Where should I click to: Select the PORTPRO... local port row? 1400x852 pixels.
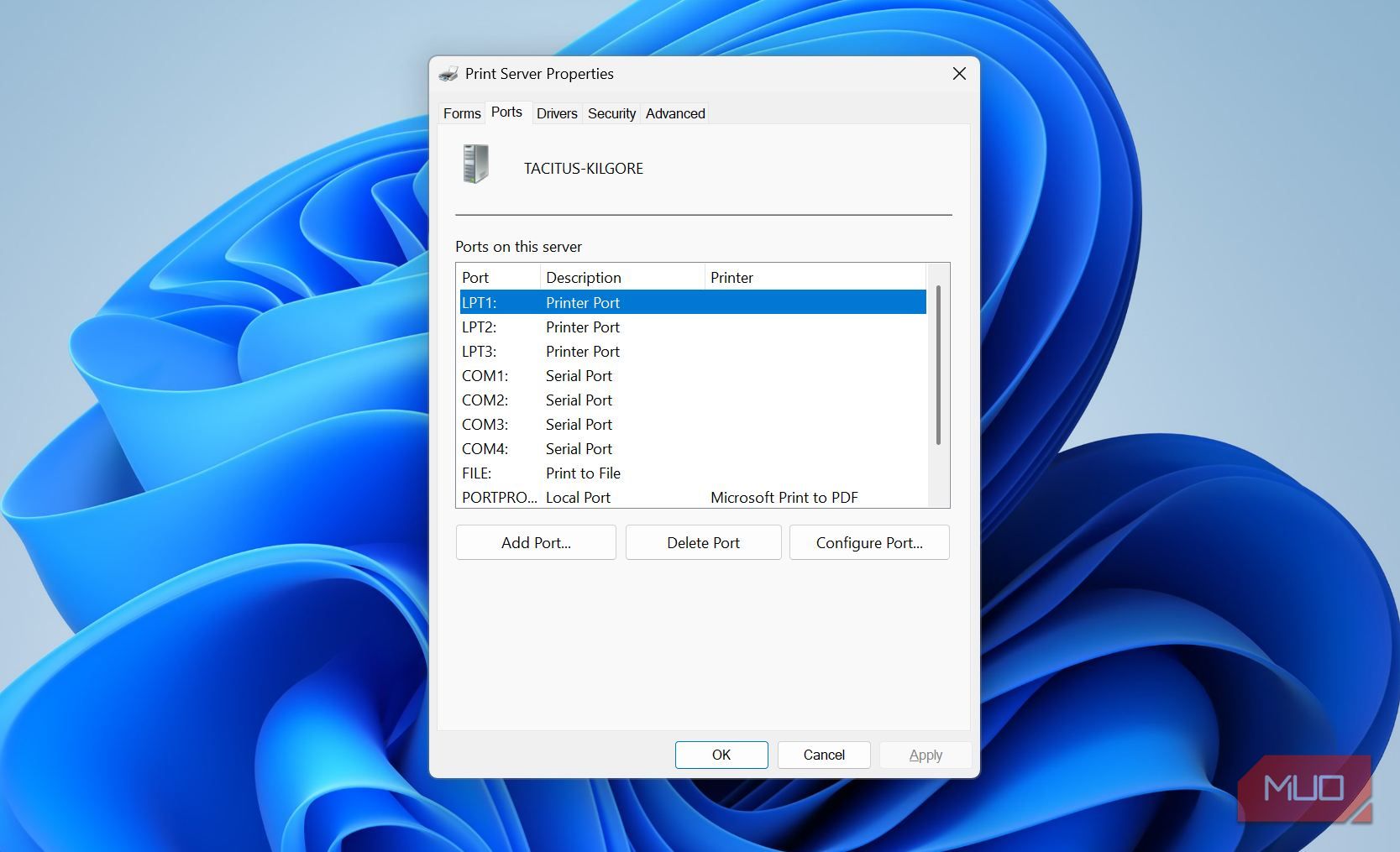coord(693,497)
